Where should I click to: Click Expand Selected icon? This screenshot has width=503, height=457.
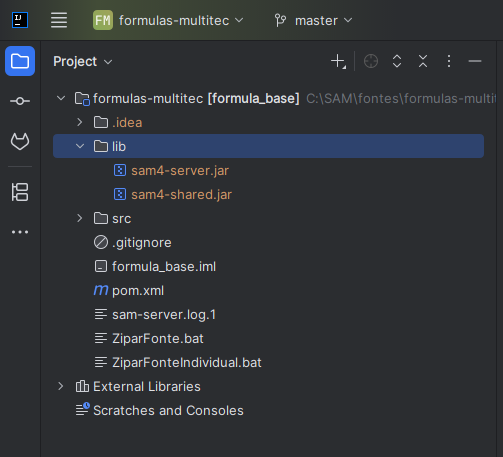397,61
